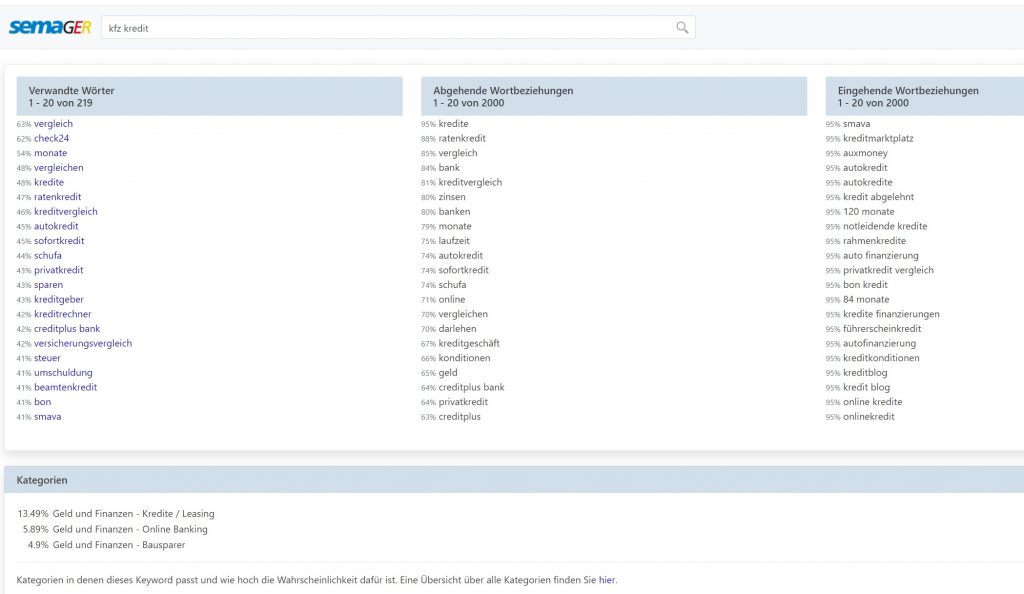Open the 'steuer' related word
This screenshot has height=594, width=1024.
tap(47, 358)
